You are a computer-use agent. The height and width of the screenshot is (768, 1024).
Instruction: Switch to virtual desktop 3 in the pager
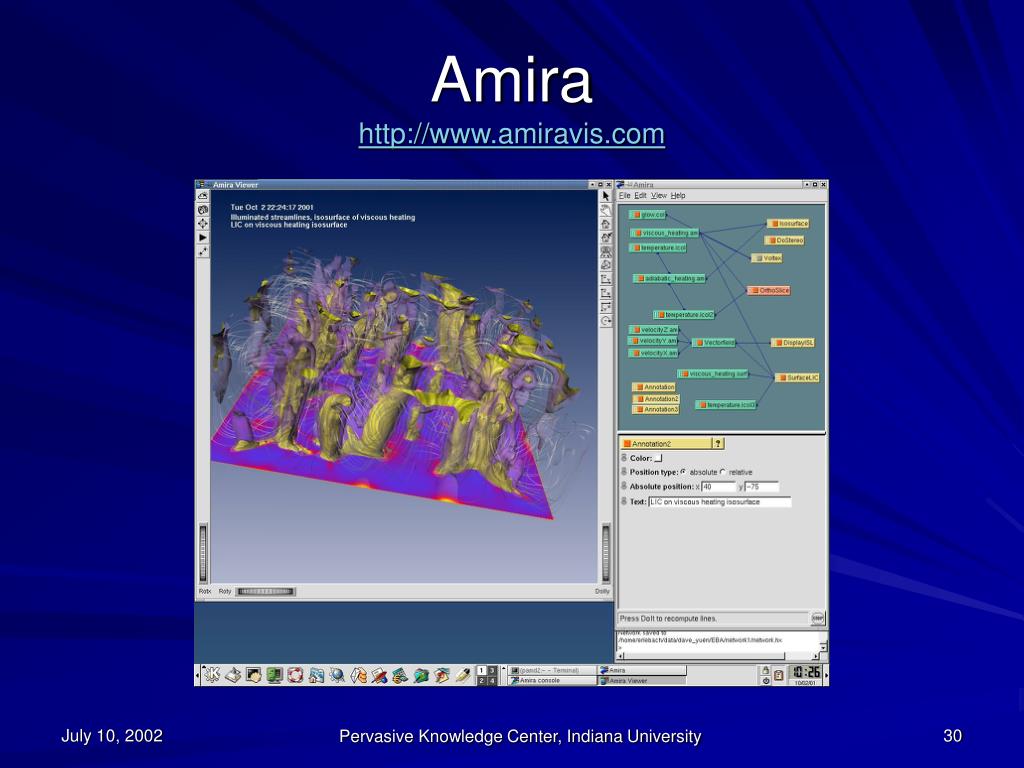492,670
